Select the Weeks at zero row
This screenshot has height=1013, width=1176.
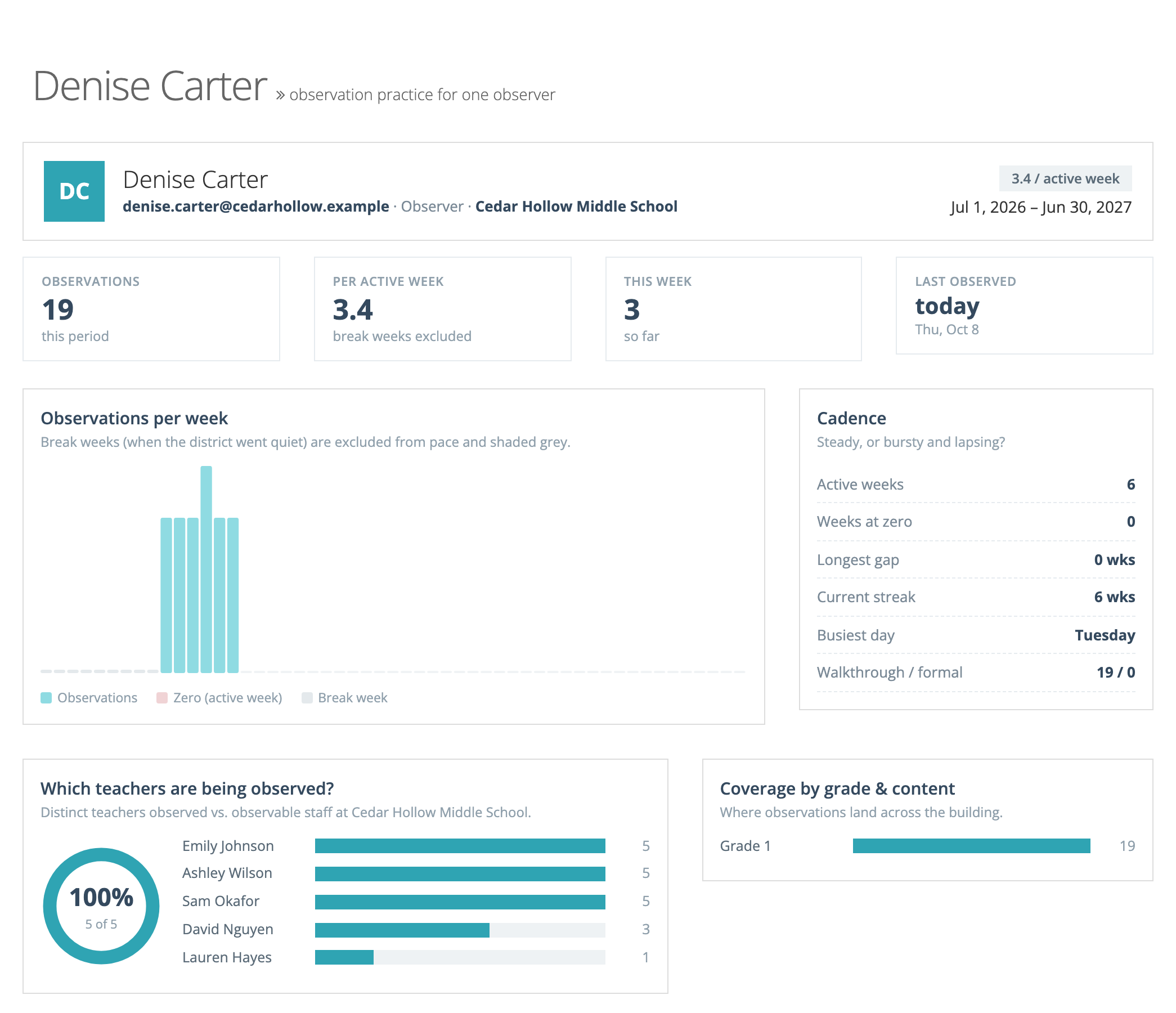pos(976,522)
